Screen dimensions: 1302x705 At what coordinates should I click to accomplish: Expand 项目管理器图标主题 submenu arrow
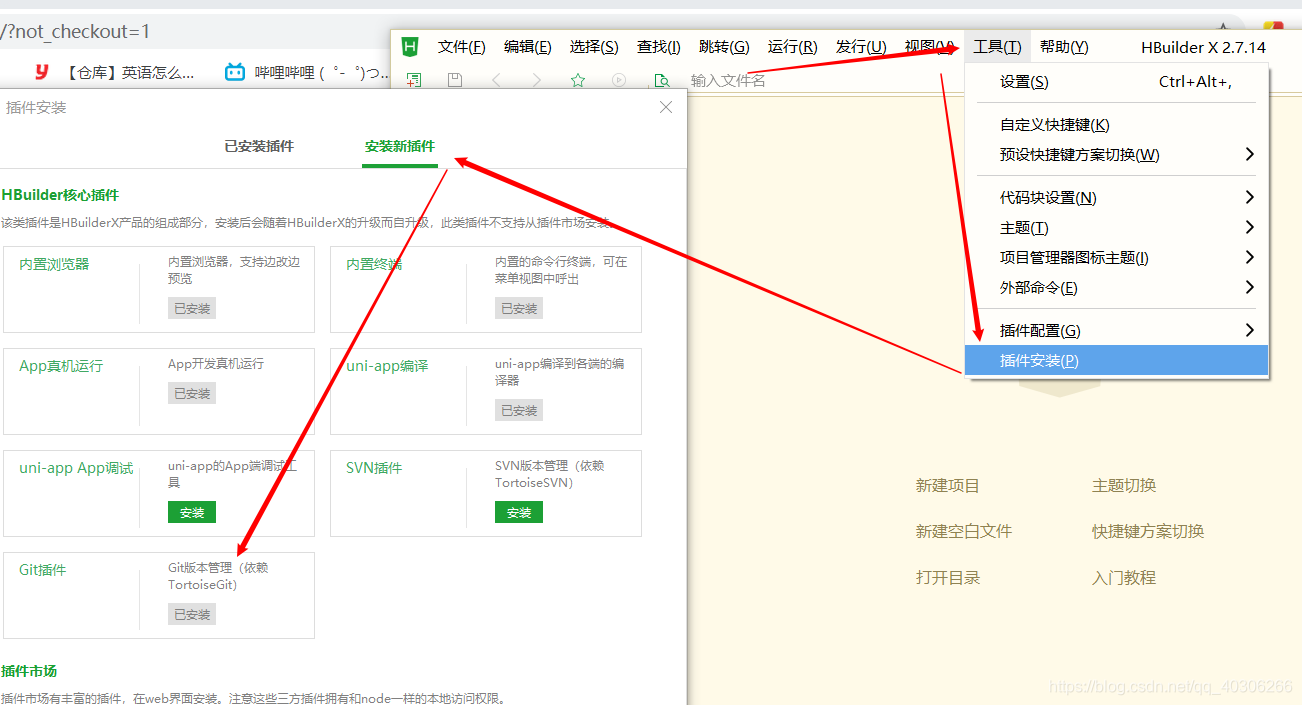(x=1249, y=257)
